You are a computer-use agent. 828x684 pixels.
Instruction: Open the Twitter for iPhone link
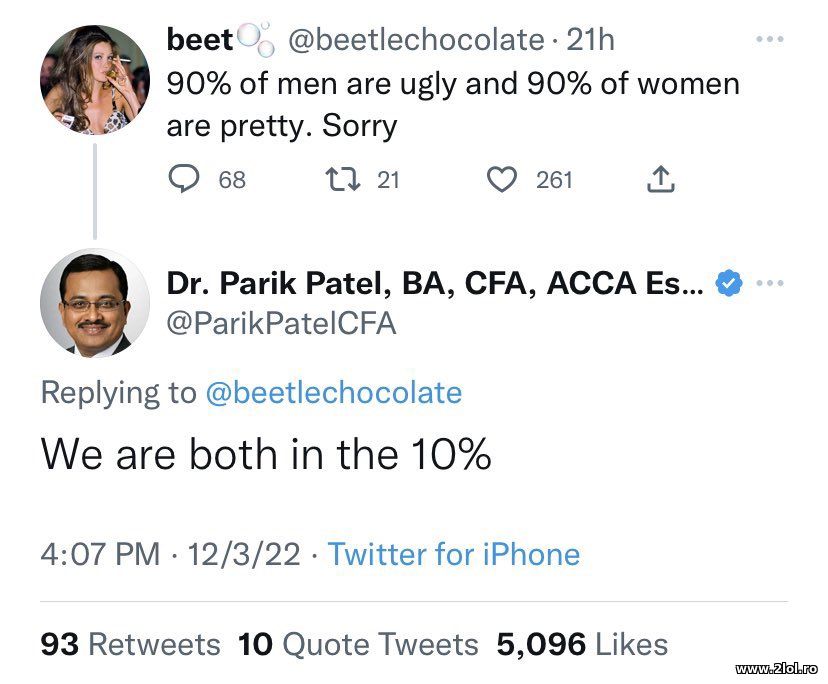tap(456, 554)
